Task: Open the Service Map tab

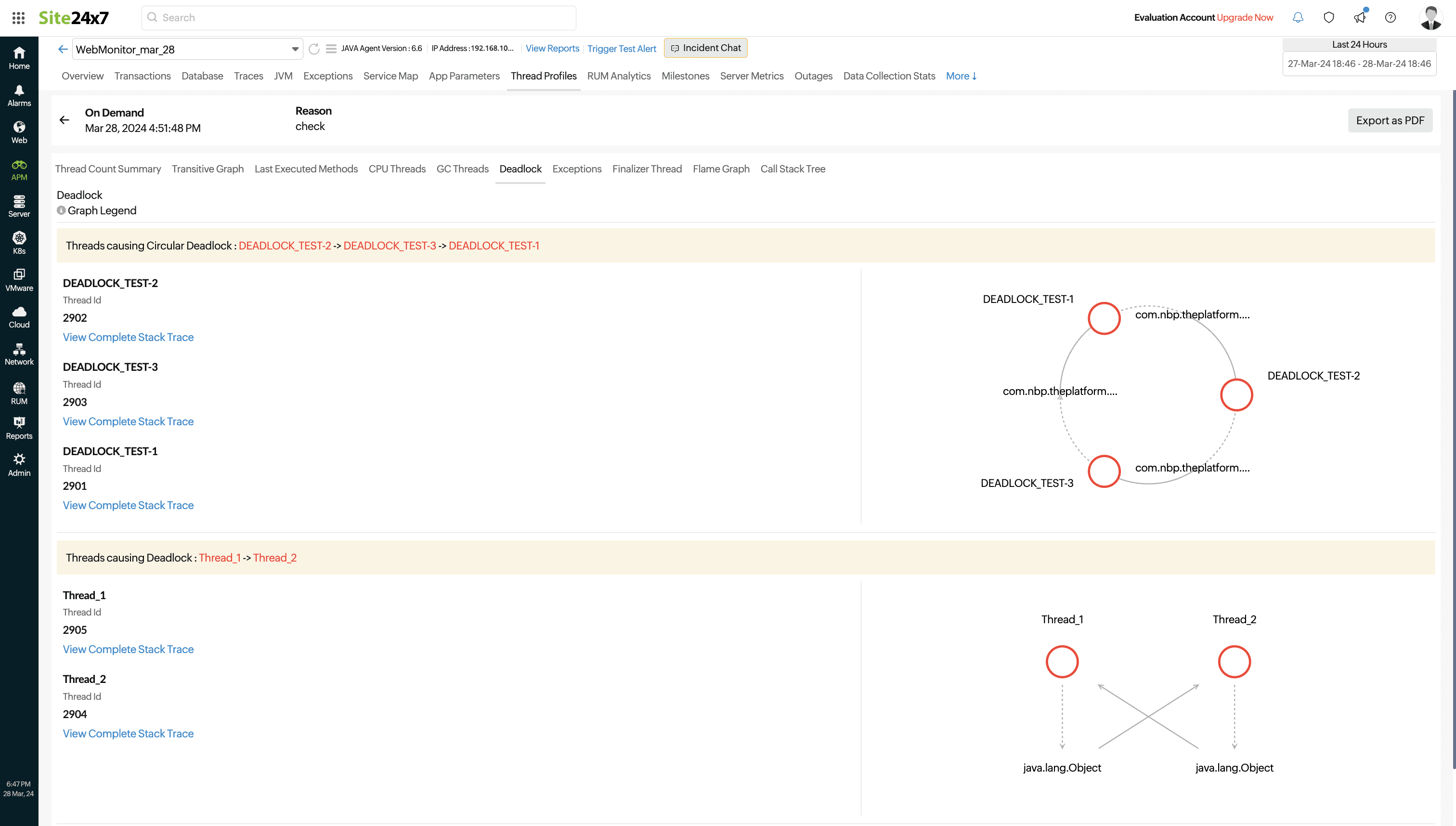Action: (390, 76)
